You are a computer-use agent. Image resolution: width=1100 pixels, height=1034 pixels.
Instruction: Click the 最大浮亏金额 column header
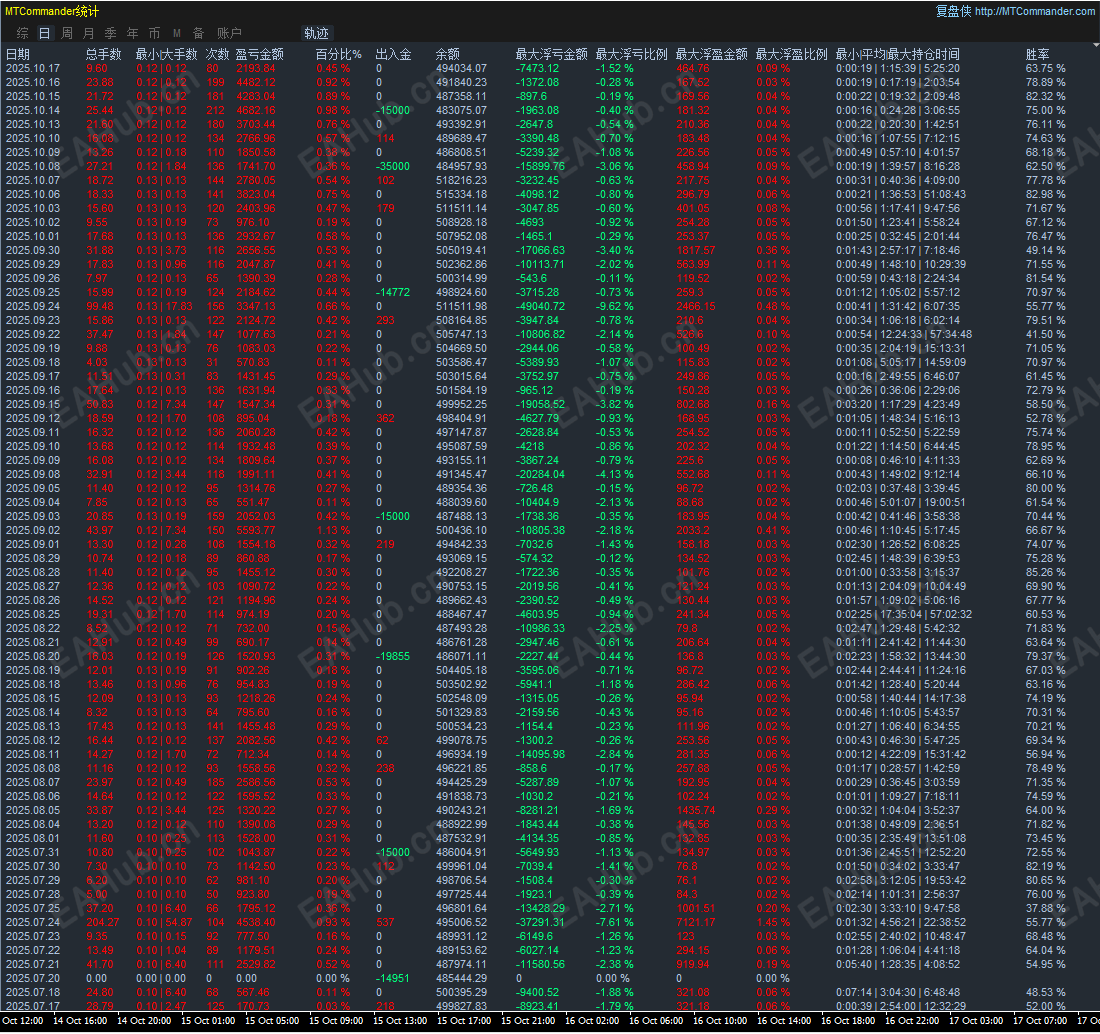pos(551,54)
